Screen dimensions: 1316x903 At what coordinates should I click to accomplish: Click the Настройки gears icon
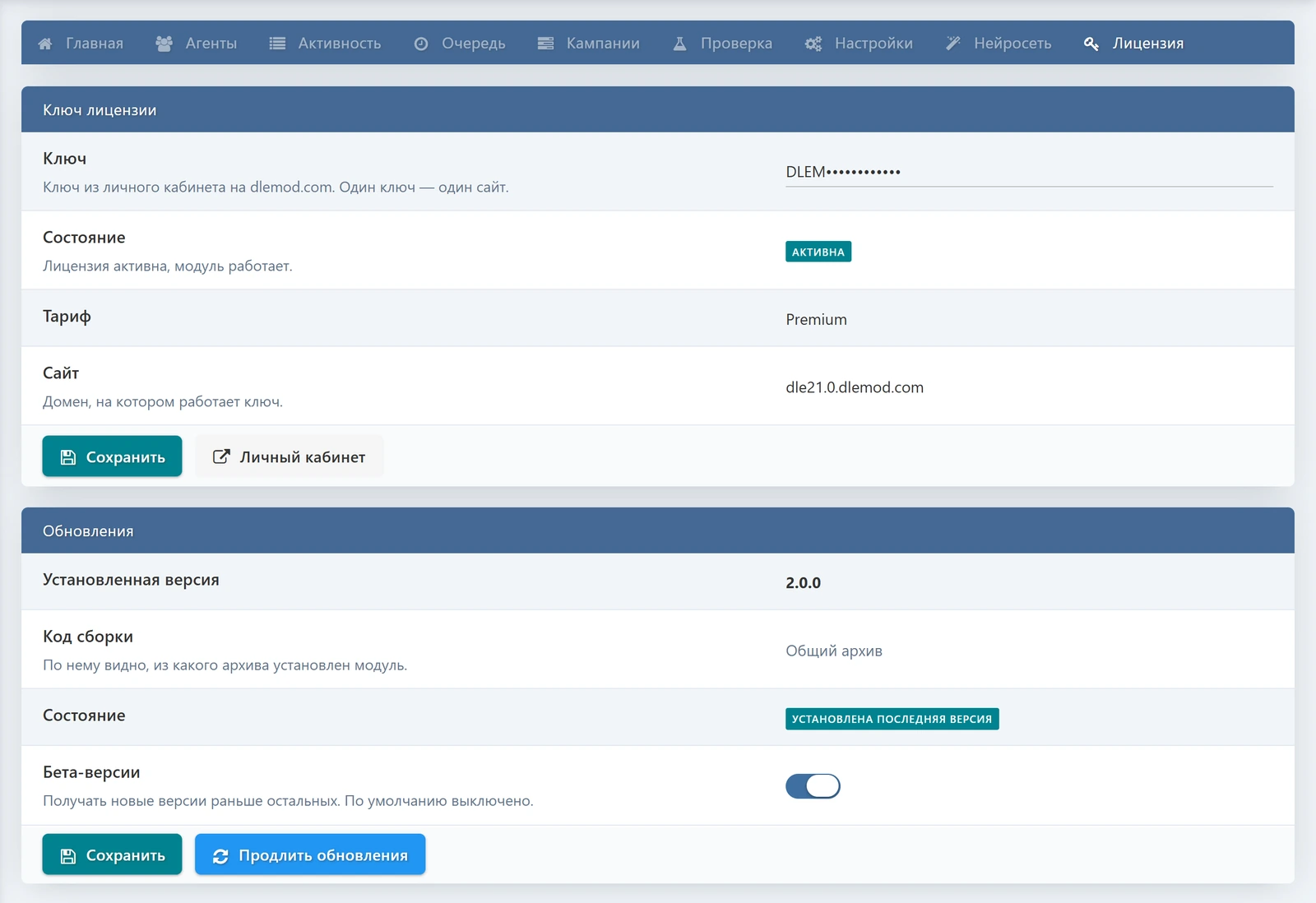coord(813,44)
